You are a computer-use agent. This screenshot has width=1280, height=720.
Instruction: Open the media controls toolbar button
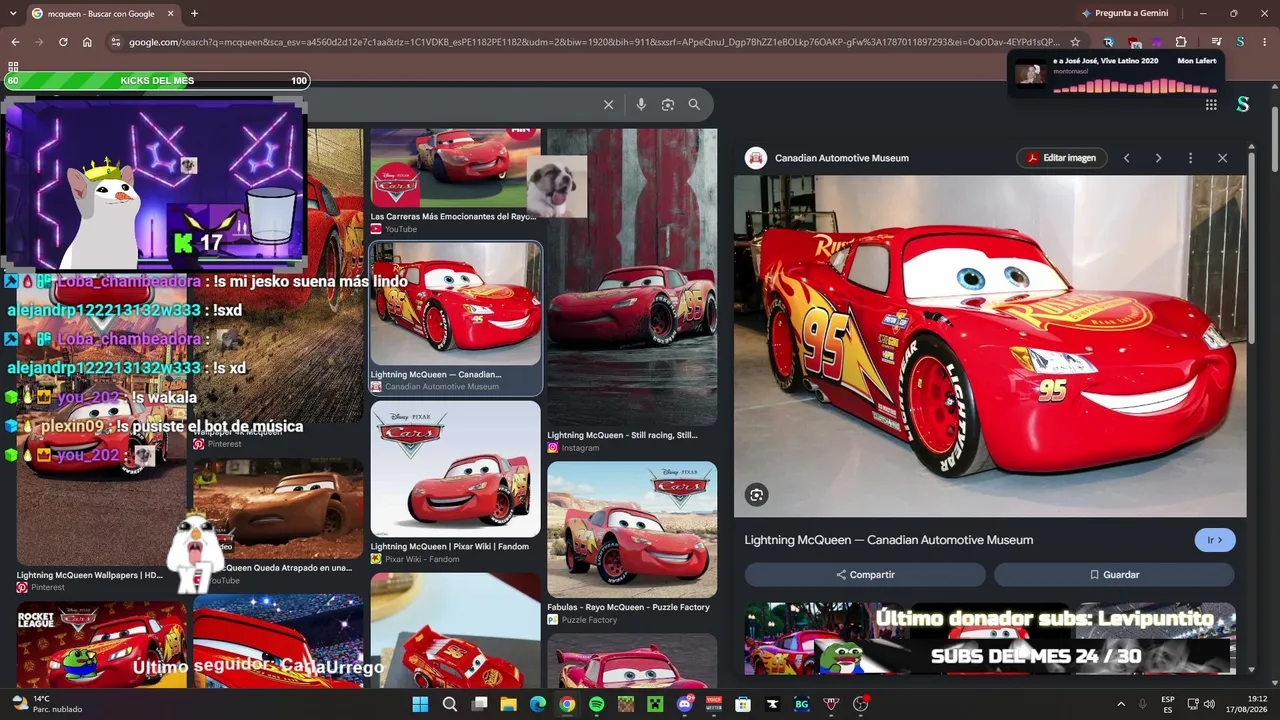point(1216,42)
